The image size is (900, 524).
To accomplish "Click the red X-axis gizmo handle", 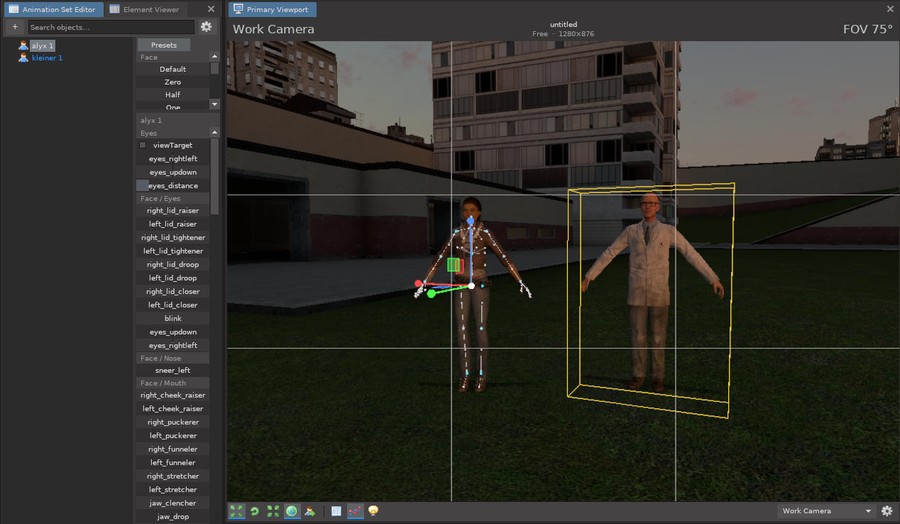I will [418, 284].
